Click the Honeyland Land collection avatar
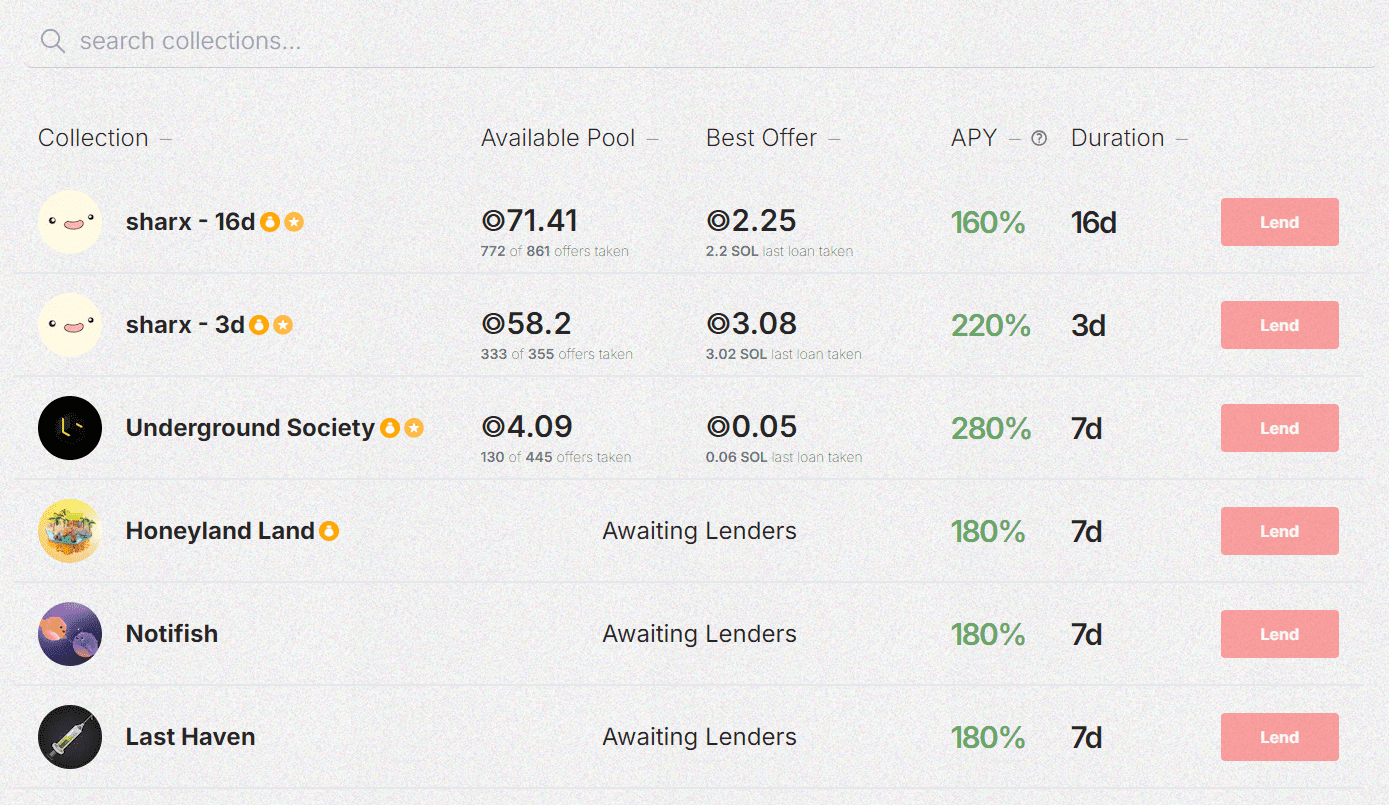This screenshot has width=1389, height=805. pos(70,531)
